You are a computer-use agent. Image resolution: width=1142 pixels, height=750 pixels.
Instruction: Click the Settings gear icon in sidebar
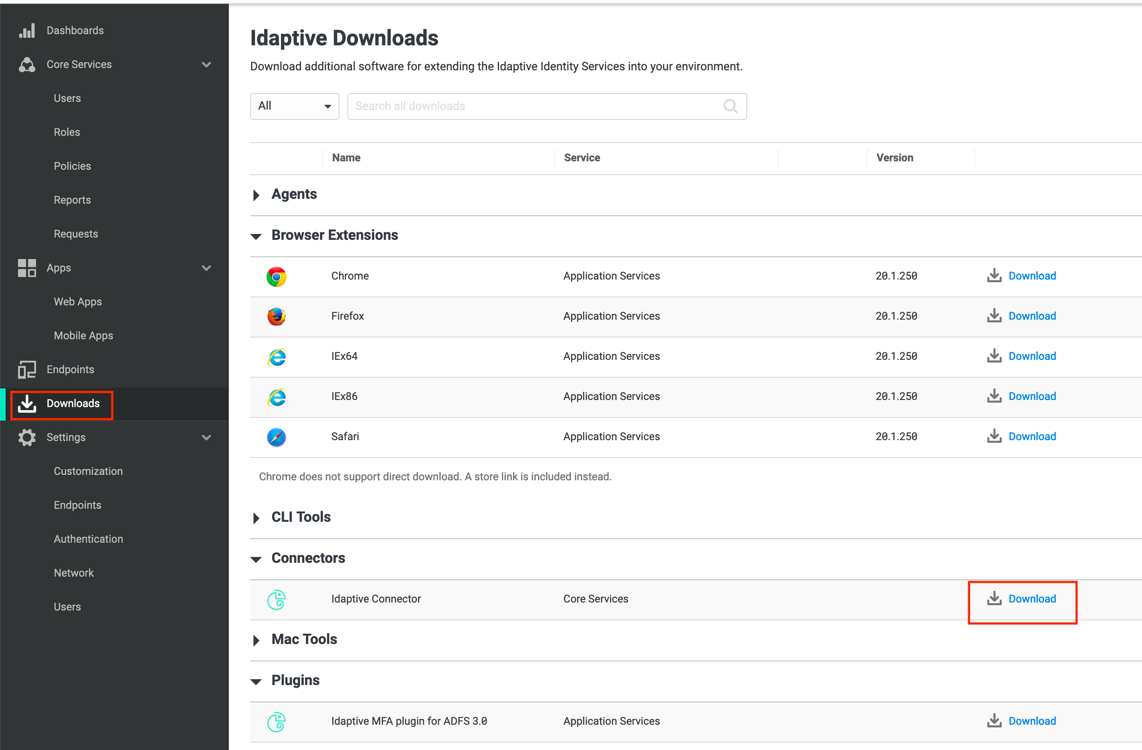26,437
